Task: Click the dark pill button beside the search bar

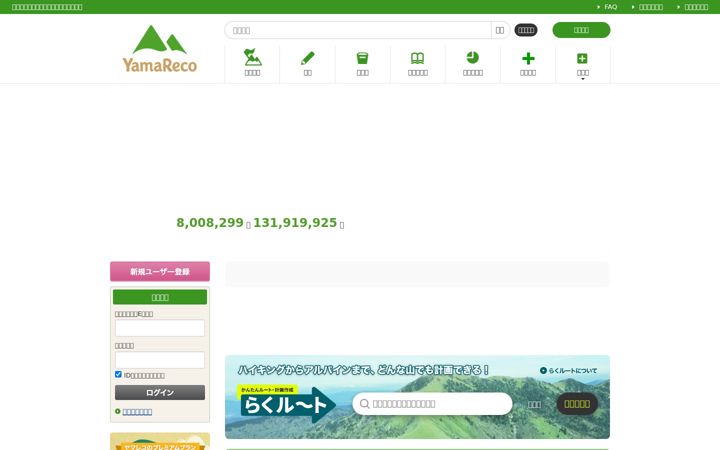Action: coord(526,30)
